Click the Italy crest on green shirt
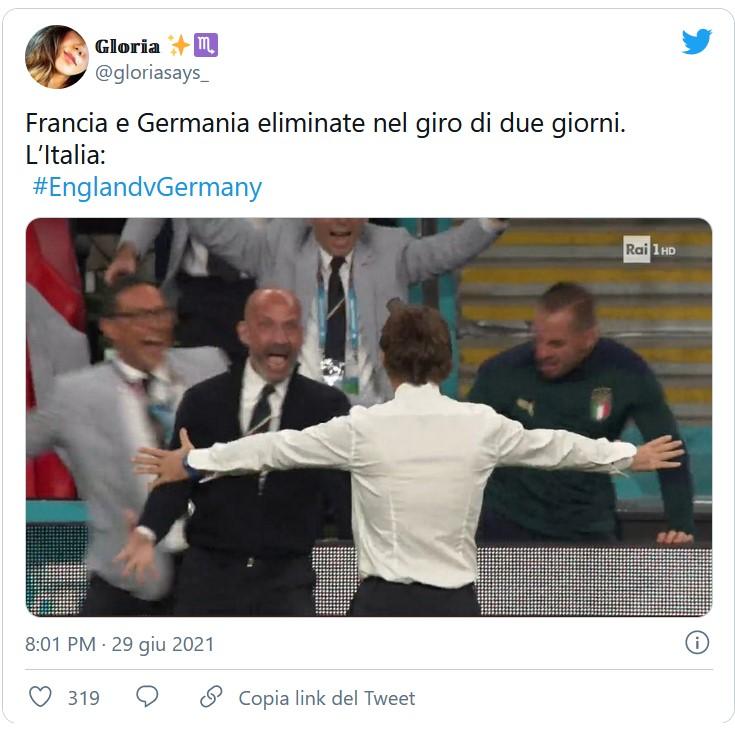 pos(601,404)
